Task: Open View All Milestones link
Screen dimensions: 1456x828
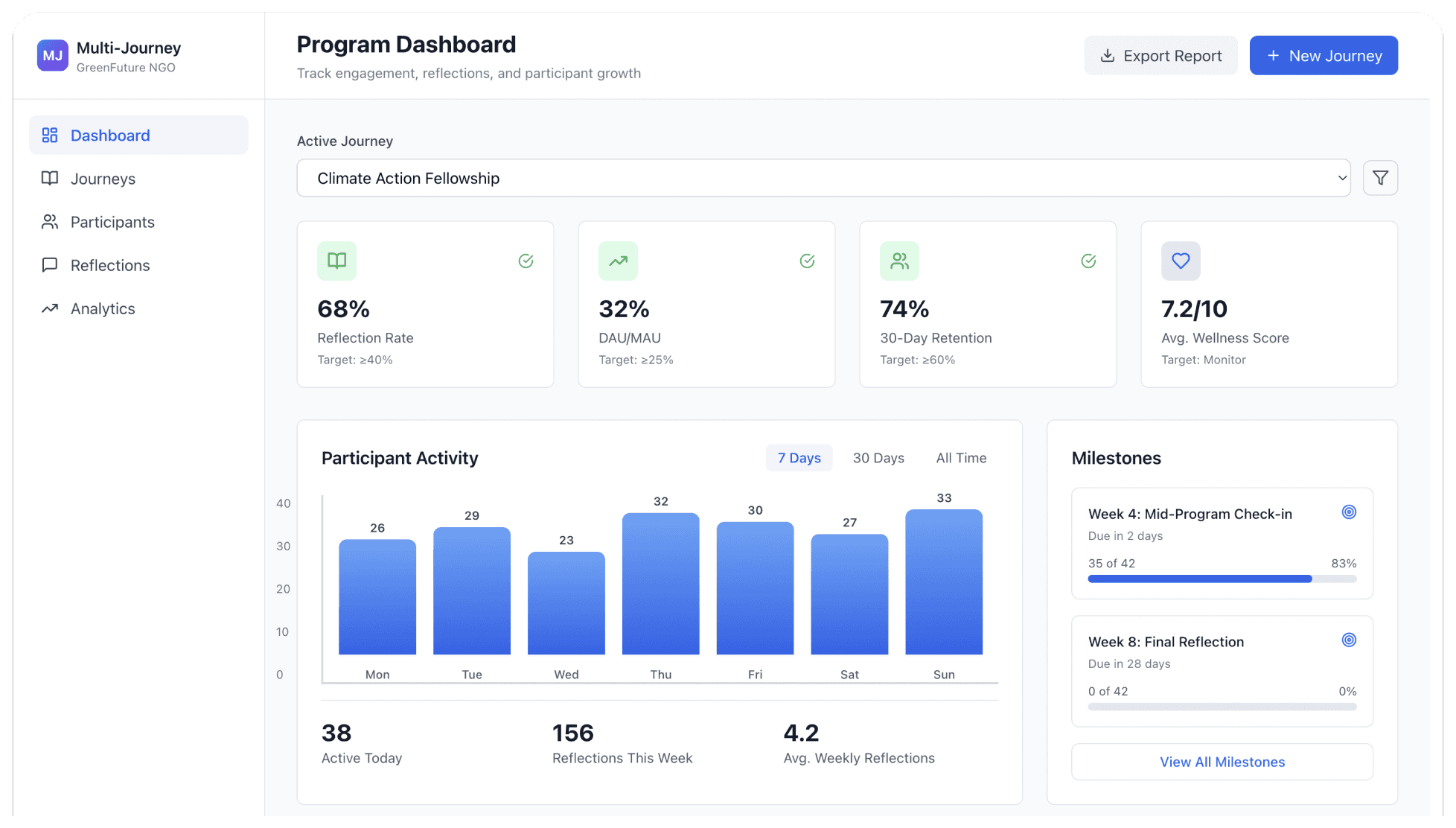Action: (x=1222, y=762)
